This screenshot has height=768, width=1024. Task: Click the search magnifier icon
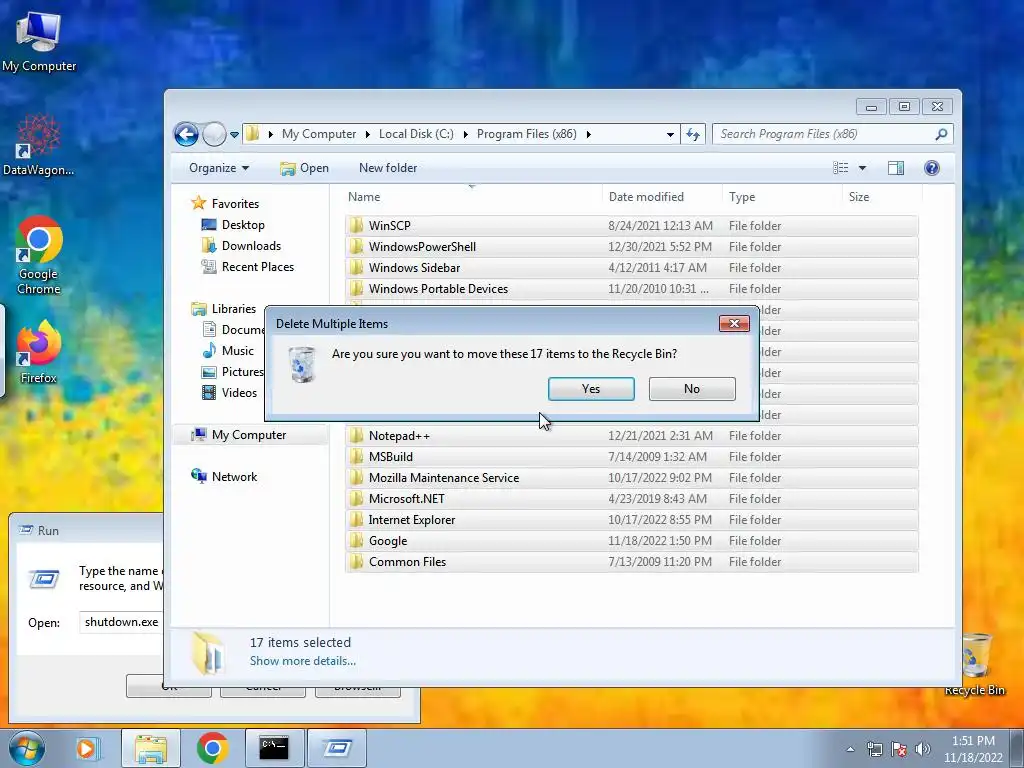pos(941,134)
